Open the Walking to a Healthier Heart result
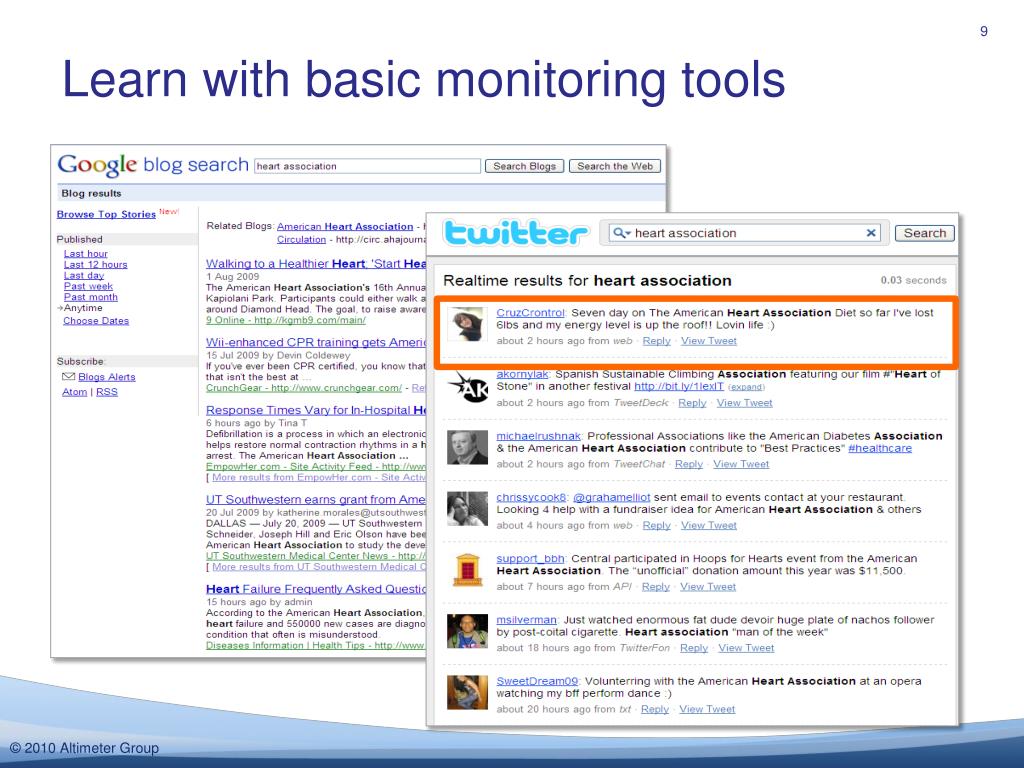Image resolution: width=1024 pixels, height=768 pixels. tap(316, 264)
